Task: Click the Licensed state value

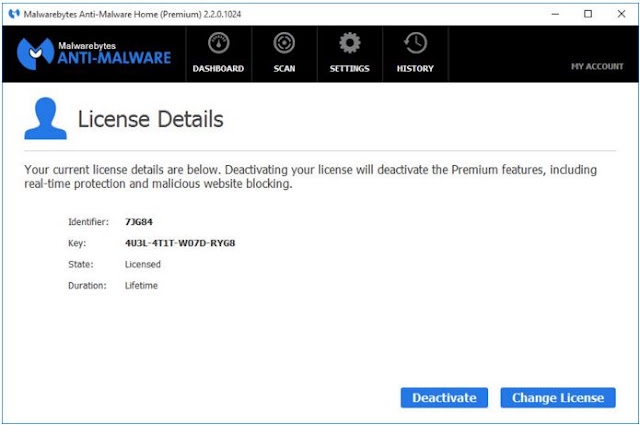Action: click(x=143, y=264)
